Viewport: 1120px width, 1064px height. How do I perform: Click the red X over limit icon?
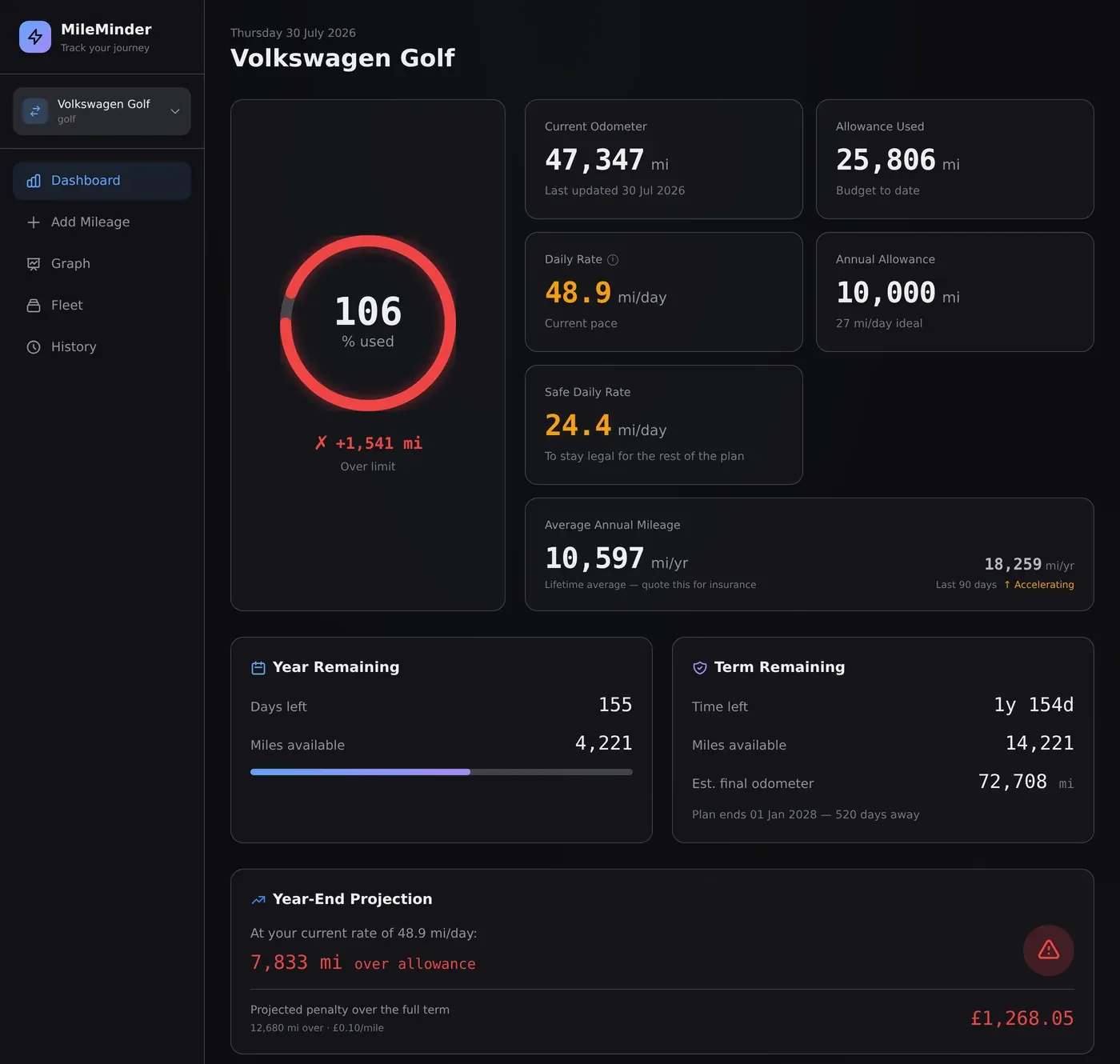point(321,443)
